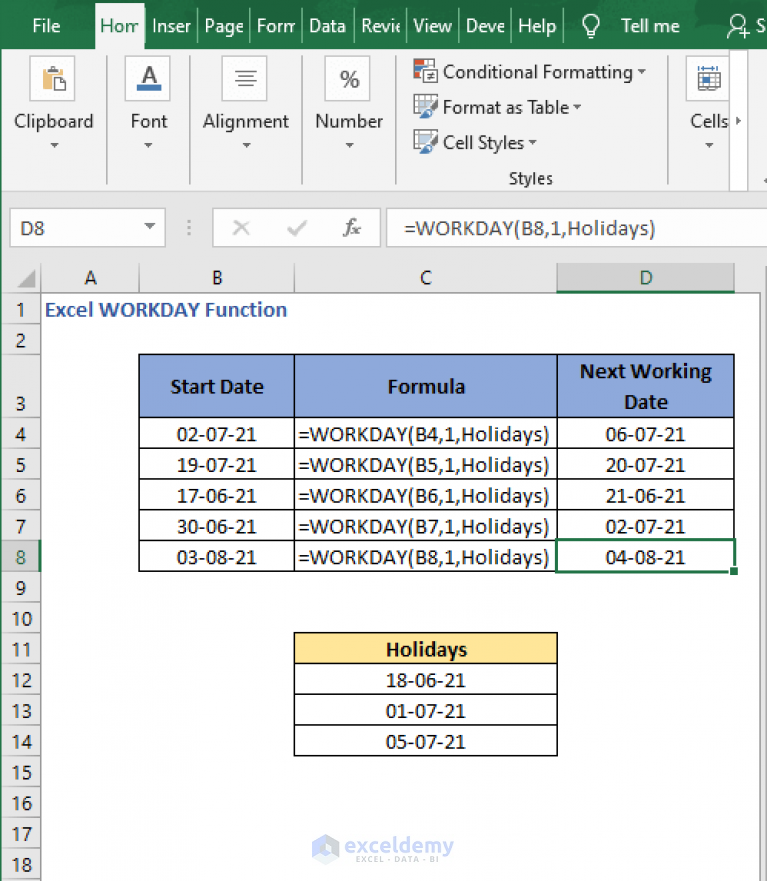Select column D header
Viewport: 767px width, 881px height.
646,278
